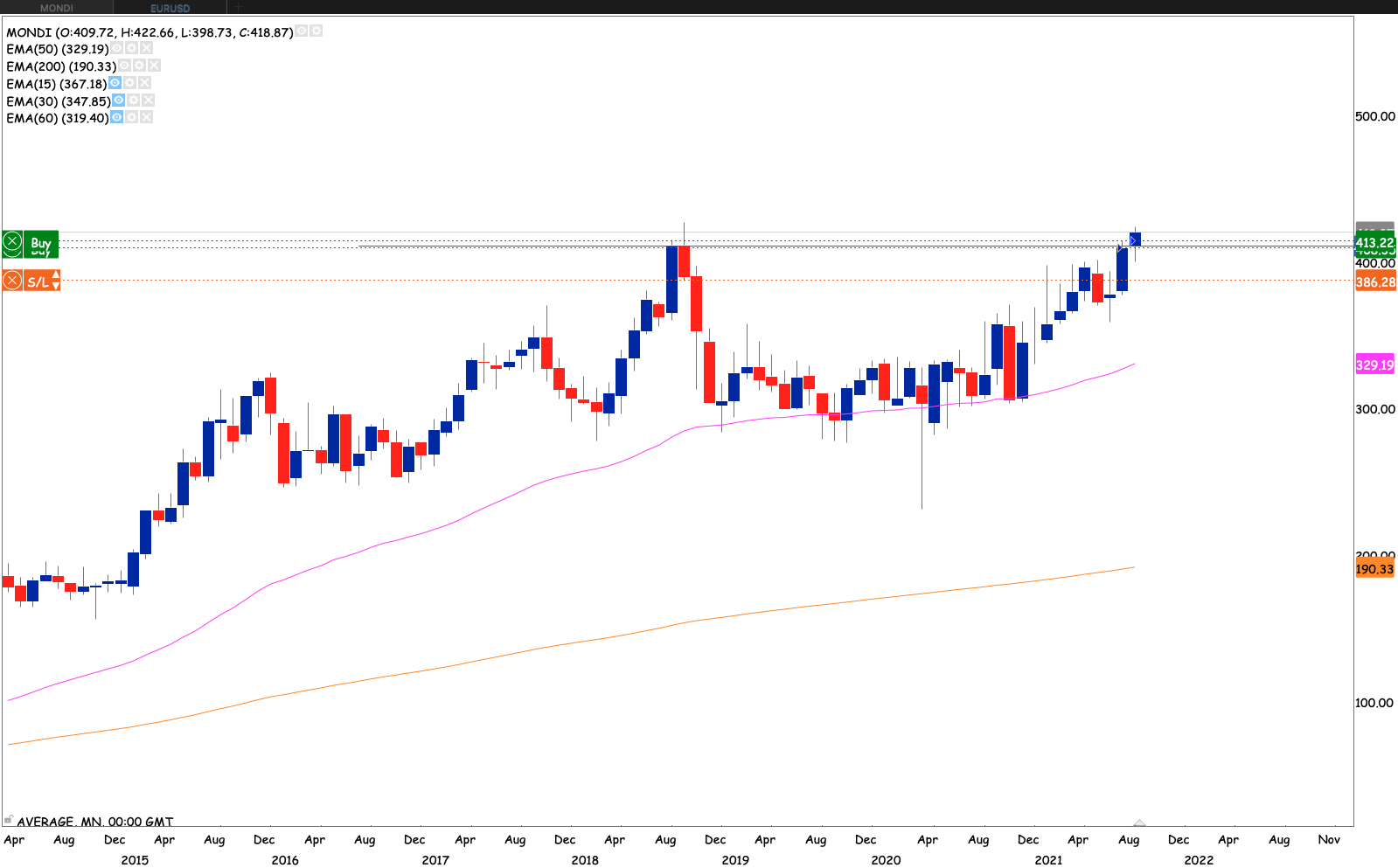
Task: Delete the EMA(30) indicator using X
Action: [x=148, y=101]
